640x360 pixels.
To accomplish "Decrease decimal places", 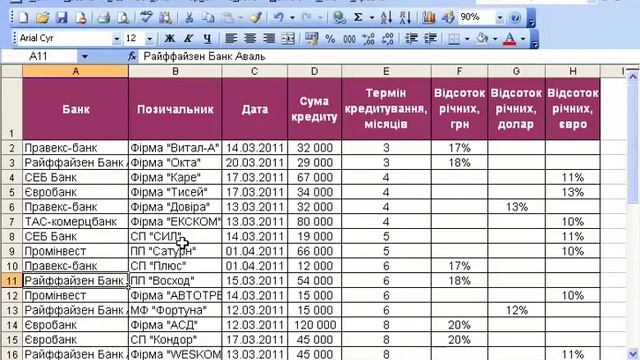I will [387, 39].
